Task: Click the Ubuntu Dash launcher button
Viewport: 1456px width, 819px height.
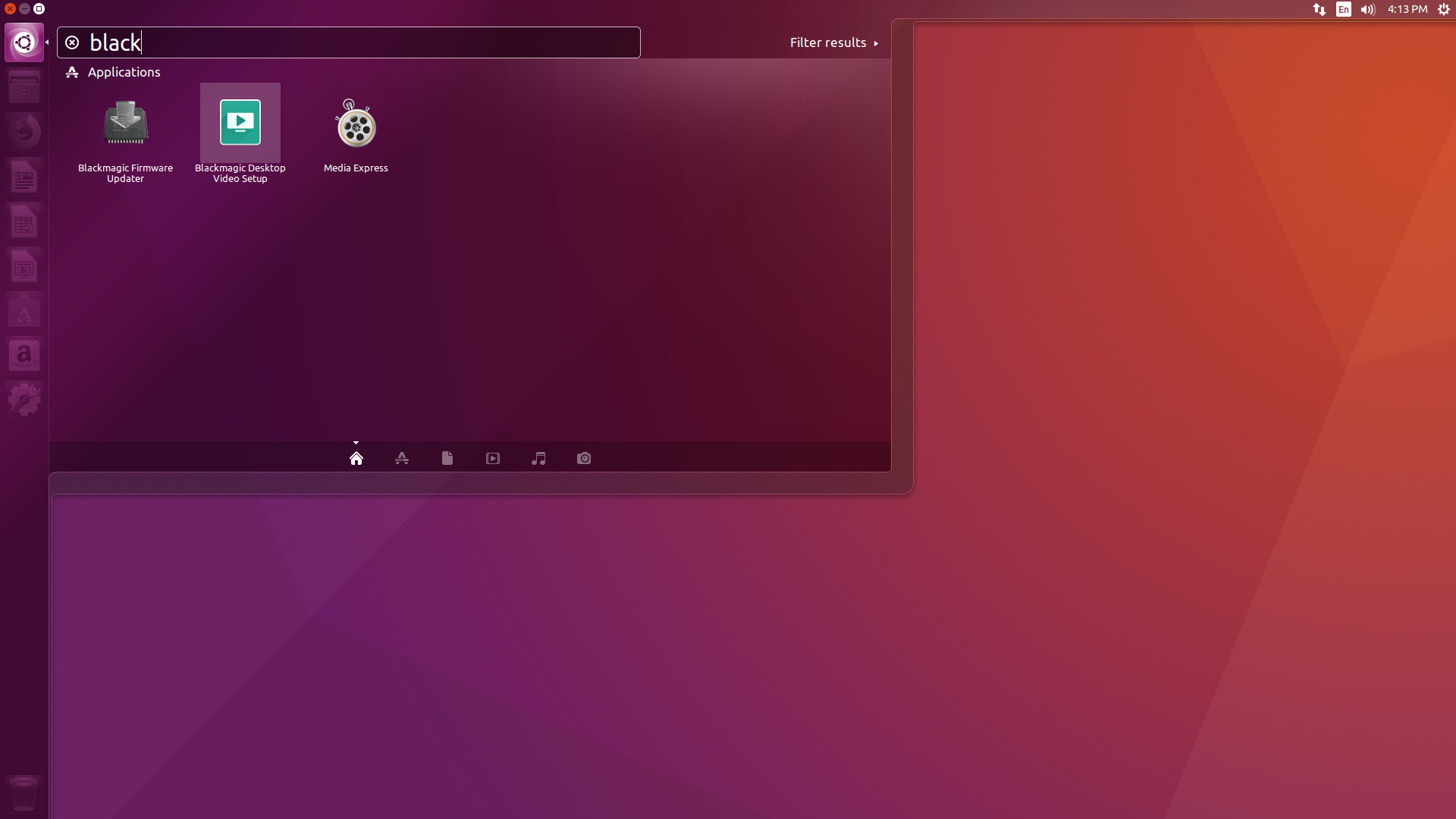Action: (24, 42)
